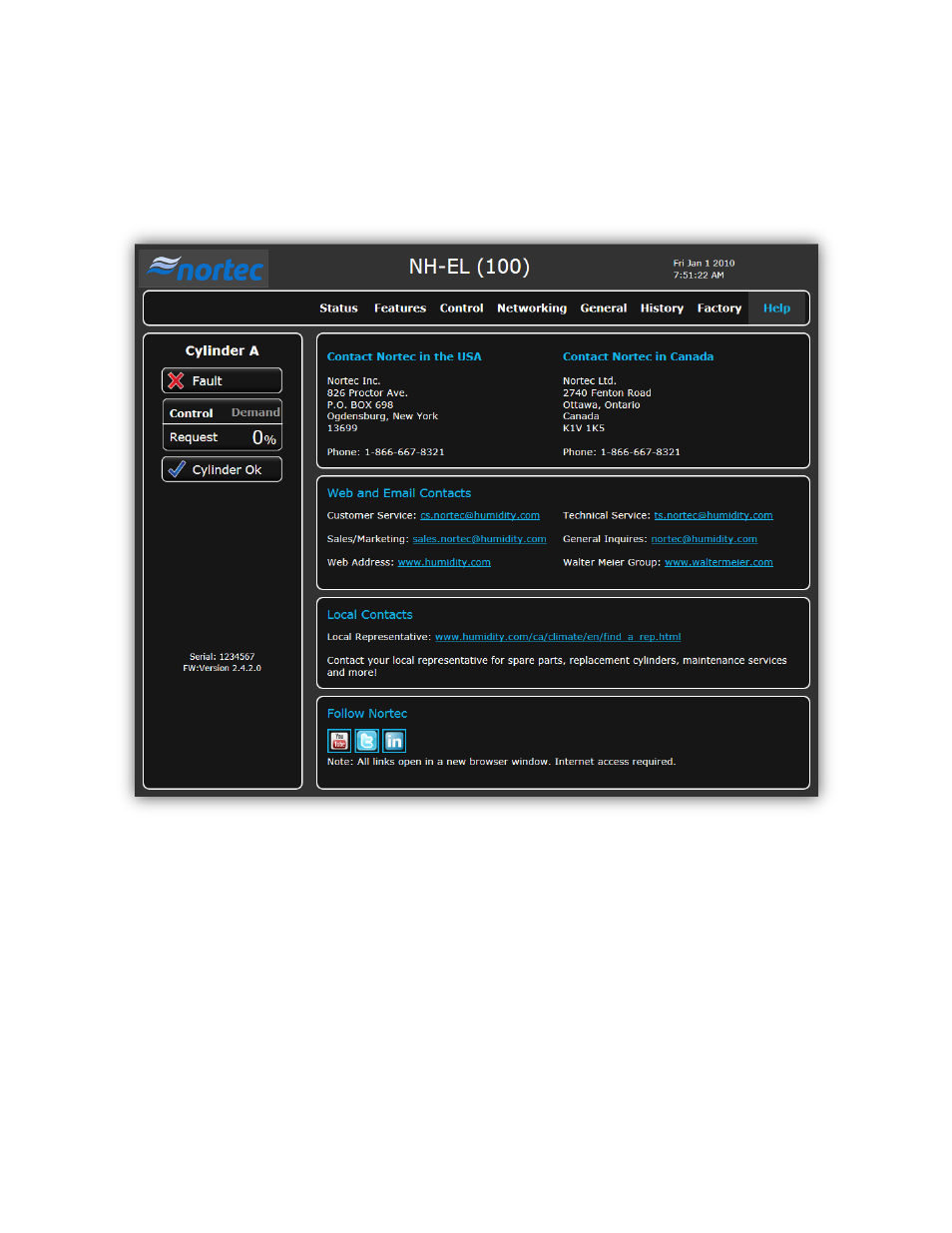The height and width of the screenshot is (1233, 952).
Task: Go to the Control menu item
Action: click(462, 308)
